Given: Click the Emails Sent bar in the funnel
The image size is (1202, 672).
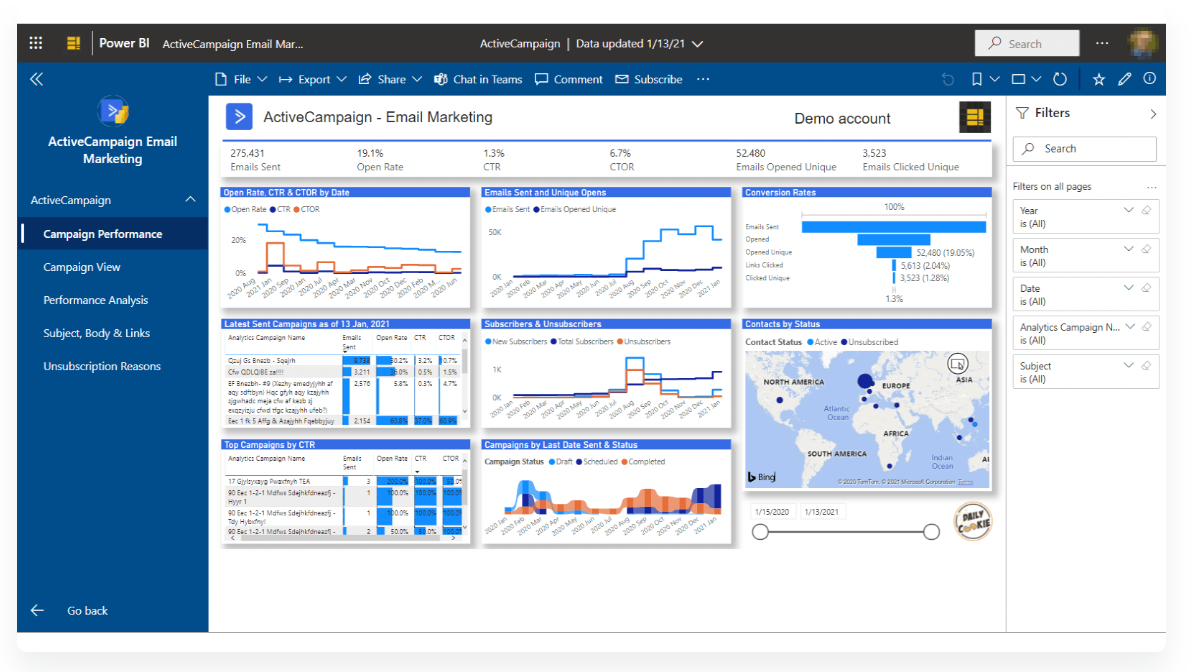Looking at the screenshot, I should click(x=894, y=227).
